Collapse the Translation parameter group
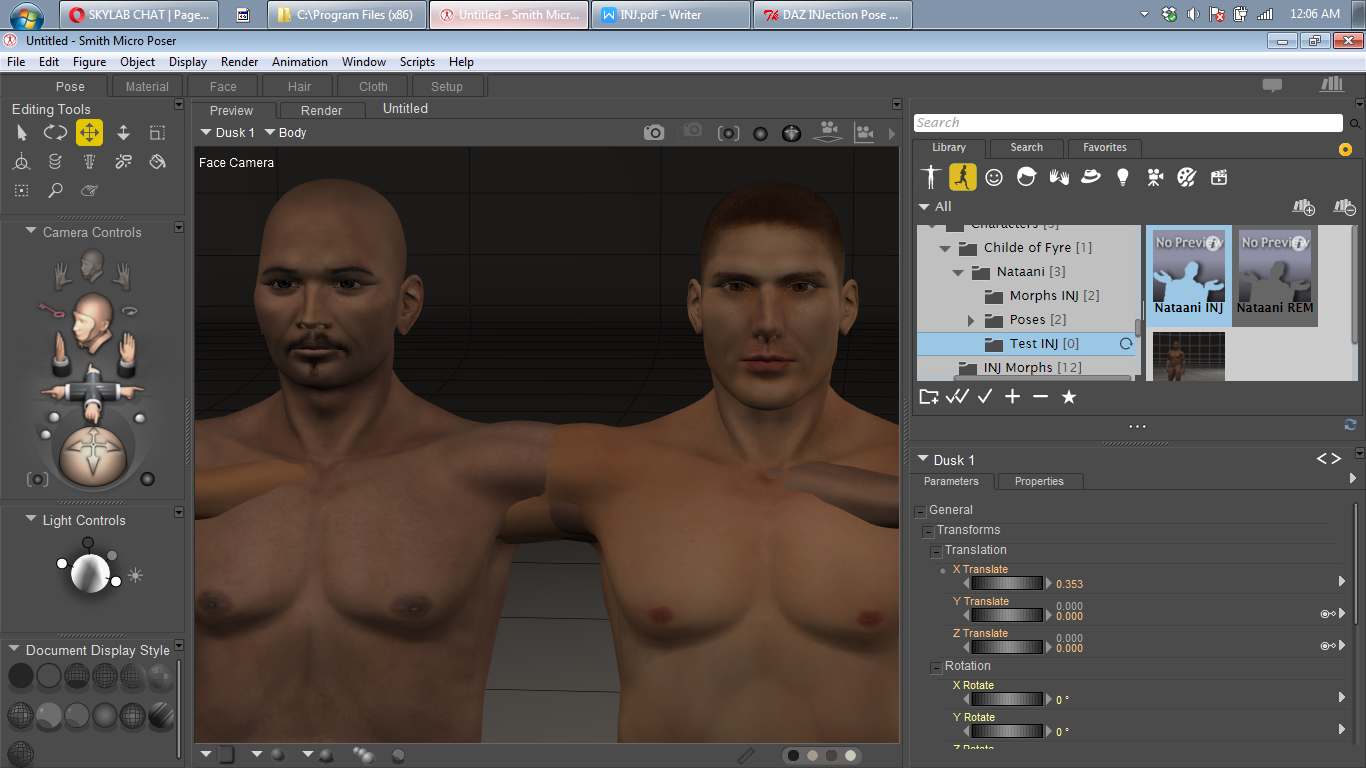Image resolution: width=1366 pixels, height=768 pixels. point(937,551)
